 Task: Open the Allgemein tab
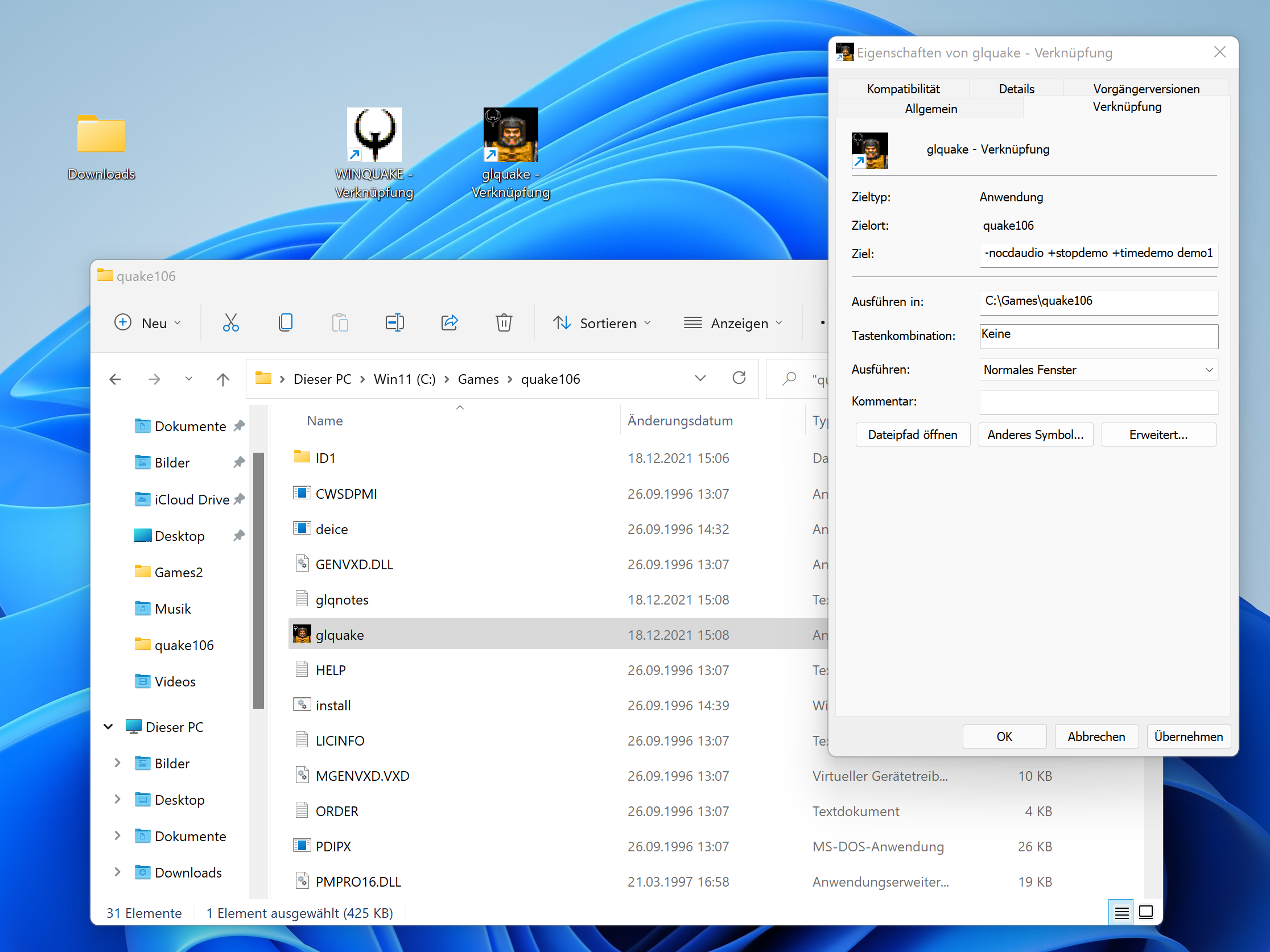(x=930, y=109)
